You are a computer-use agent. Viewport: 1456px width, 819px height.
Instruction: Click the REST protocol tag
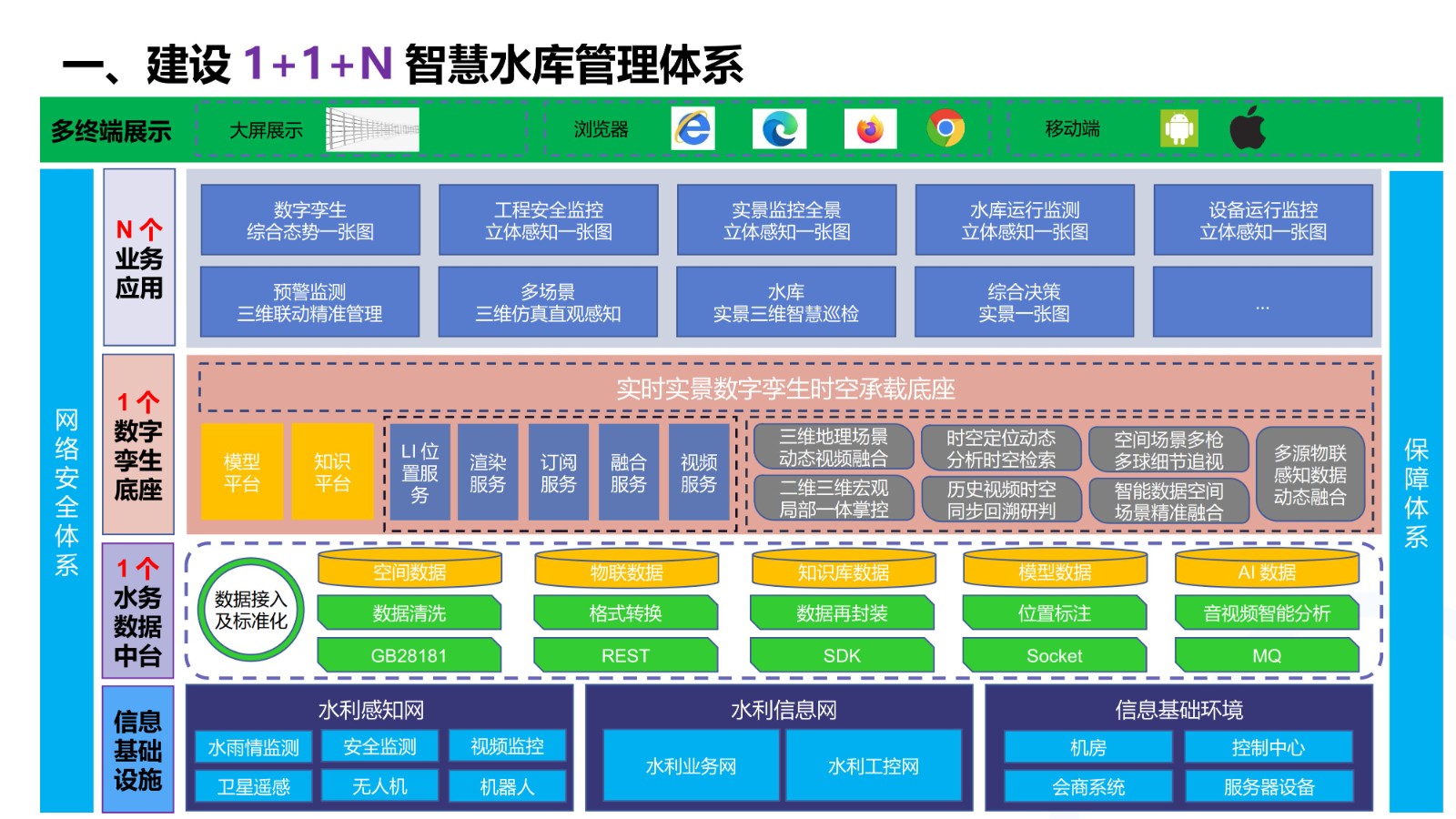coord(626,655)
